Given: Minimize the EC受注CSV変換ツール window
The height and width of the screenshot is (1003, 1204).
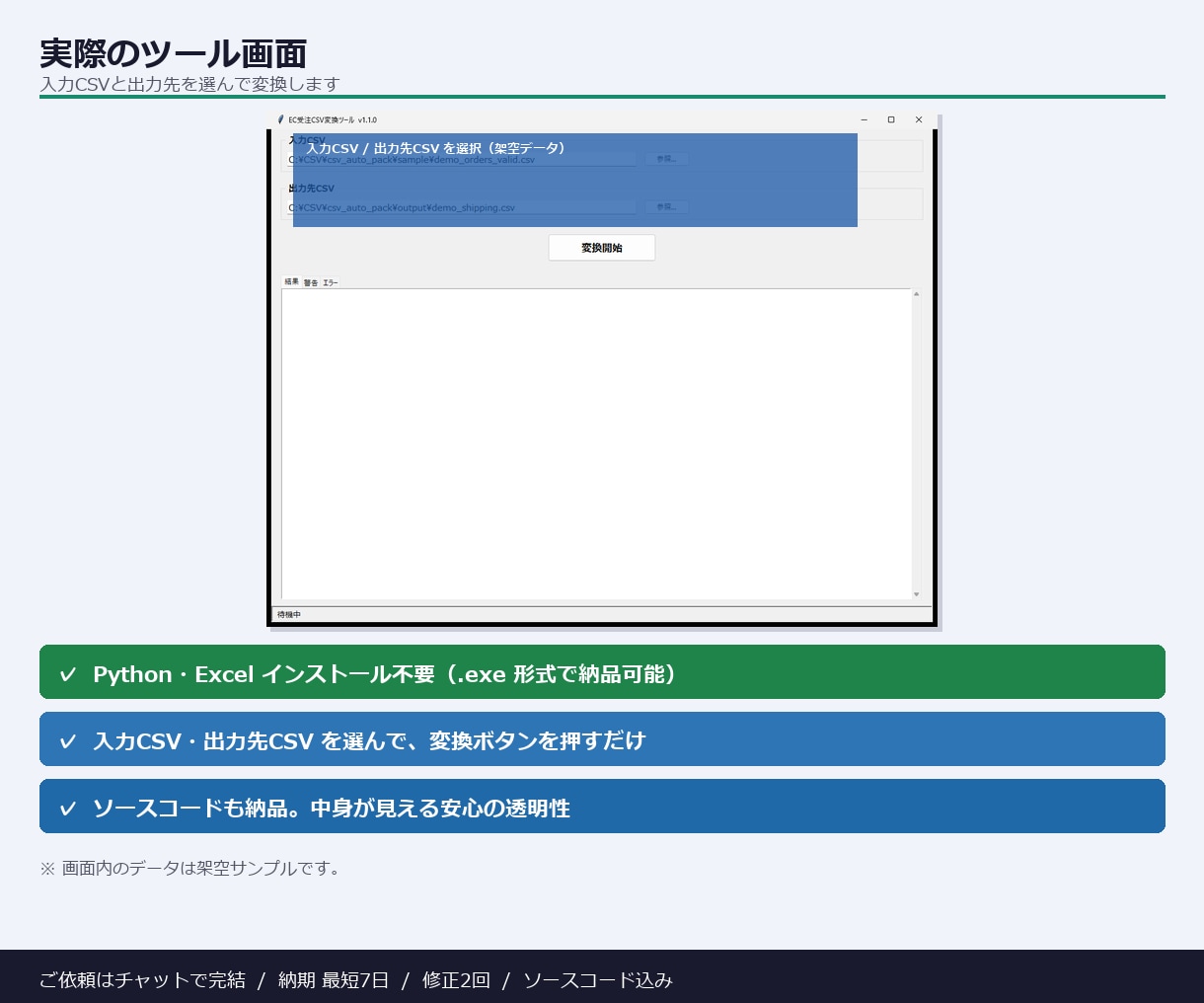Looking at the screenshot, I should pos(864,119).
